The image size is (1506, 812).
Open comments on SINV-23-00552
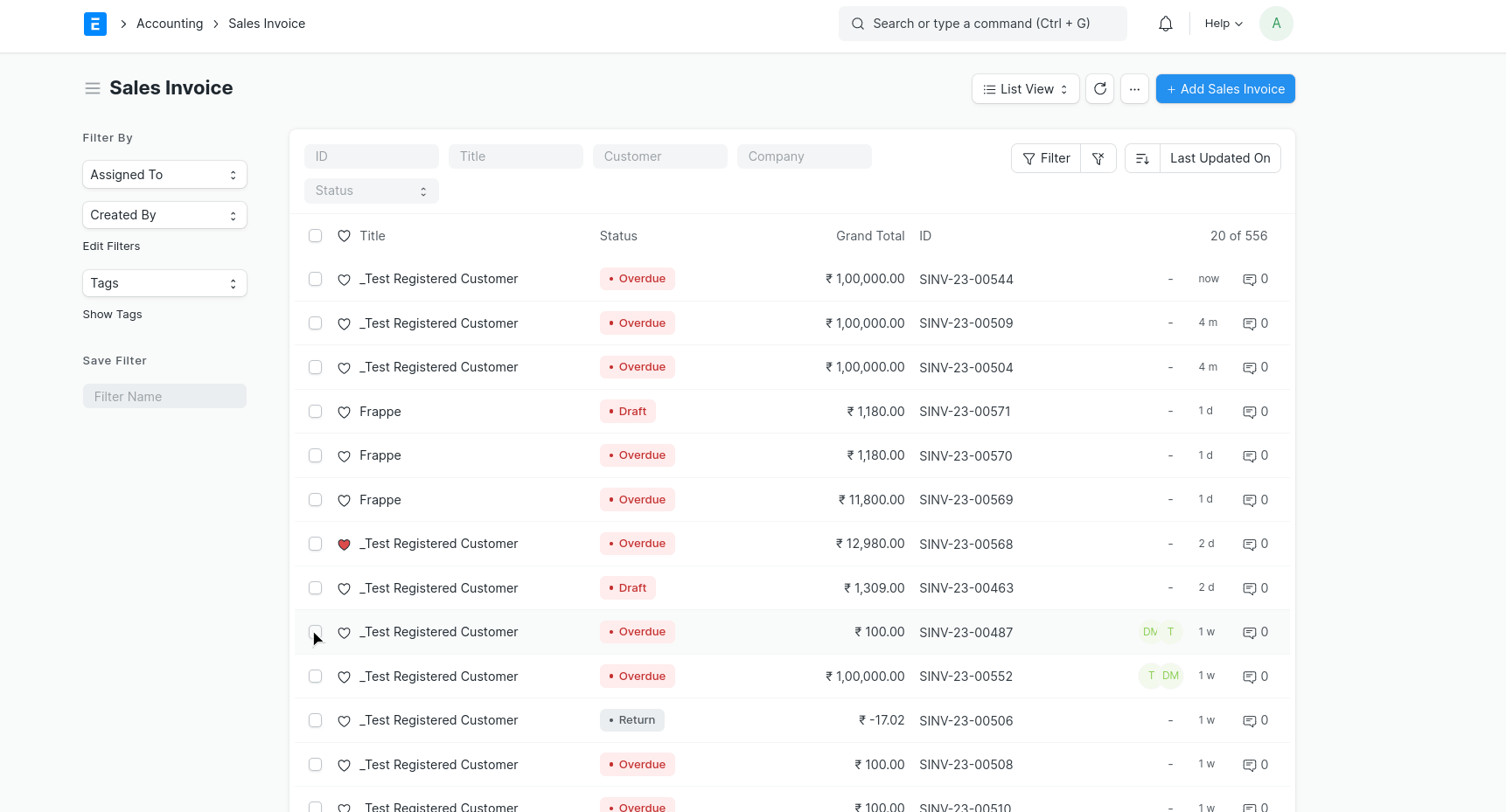click(x=1256, y=677)
